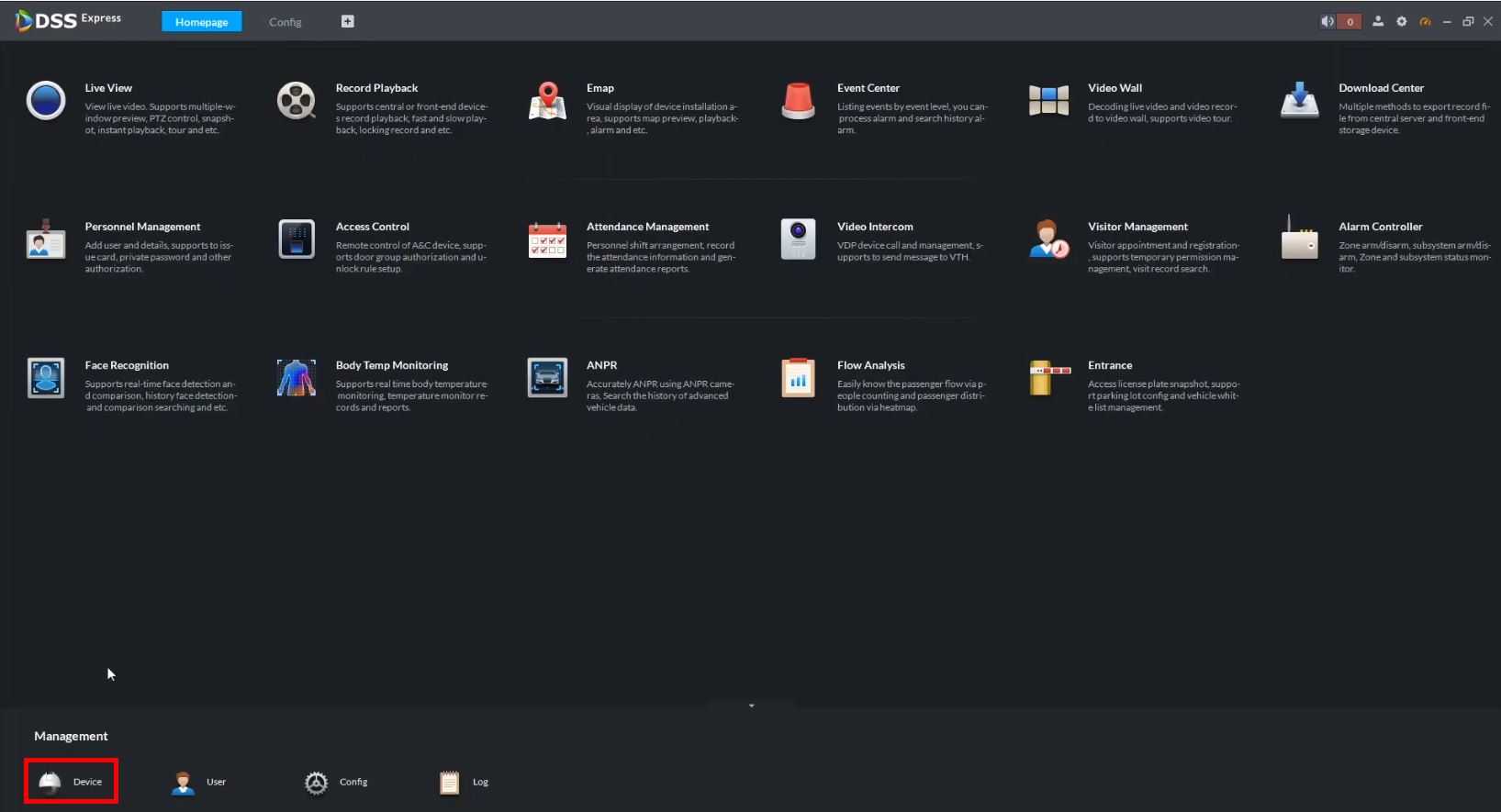Add a new tab with plus button
This screenshot has width=1501, height=812.
[347, 21]
